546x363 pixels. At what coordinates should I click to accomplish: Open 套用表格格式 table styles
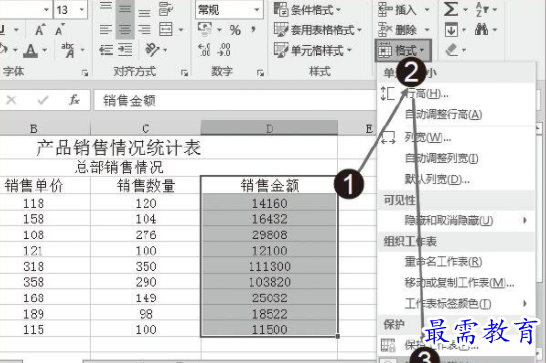click(x=318, y=30)
